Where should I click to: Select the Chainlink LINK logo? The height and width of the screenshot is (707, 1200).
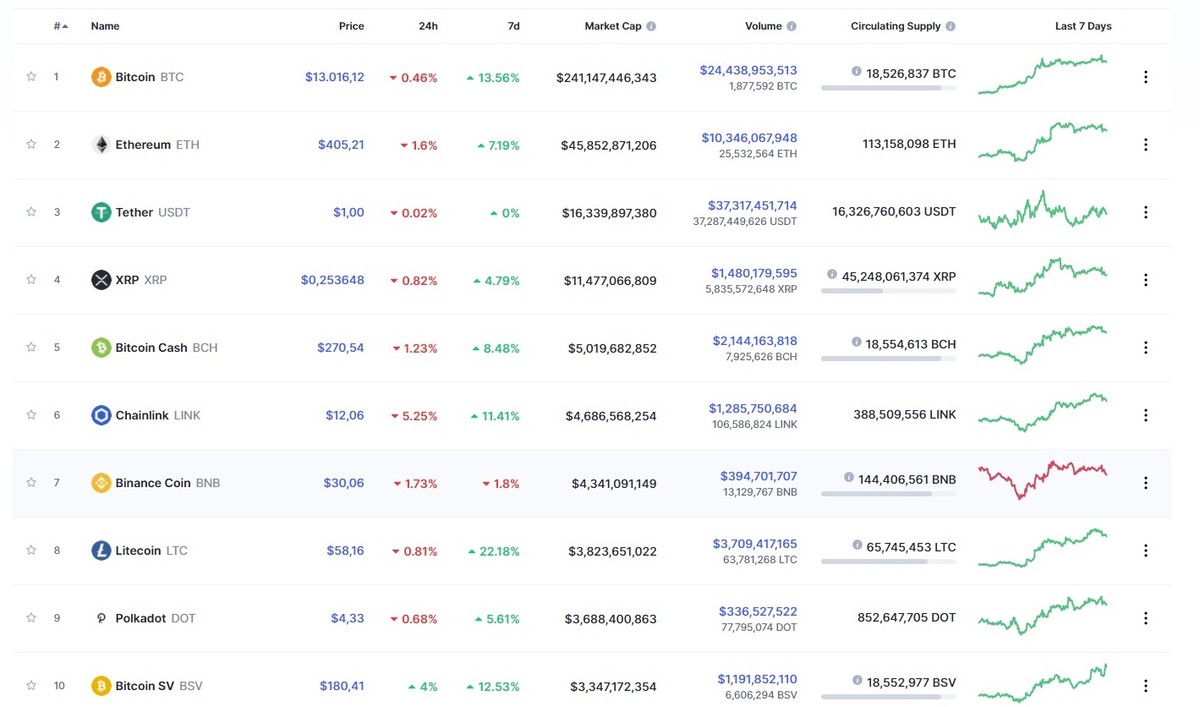point(100,415)
